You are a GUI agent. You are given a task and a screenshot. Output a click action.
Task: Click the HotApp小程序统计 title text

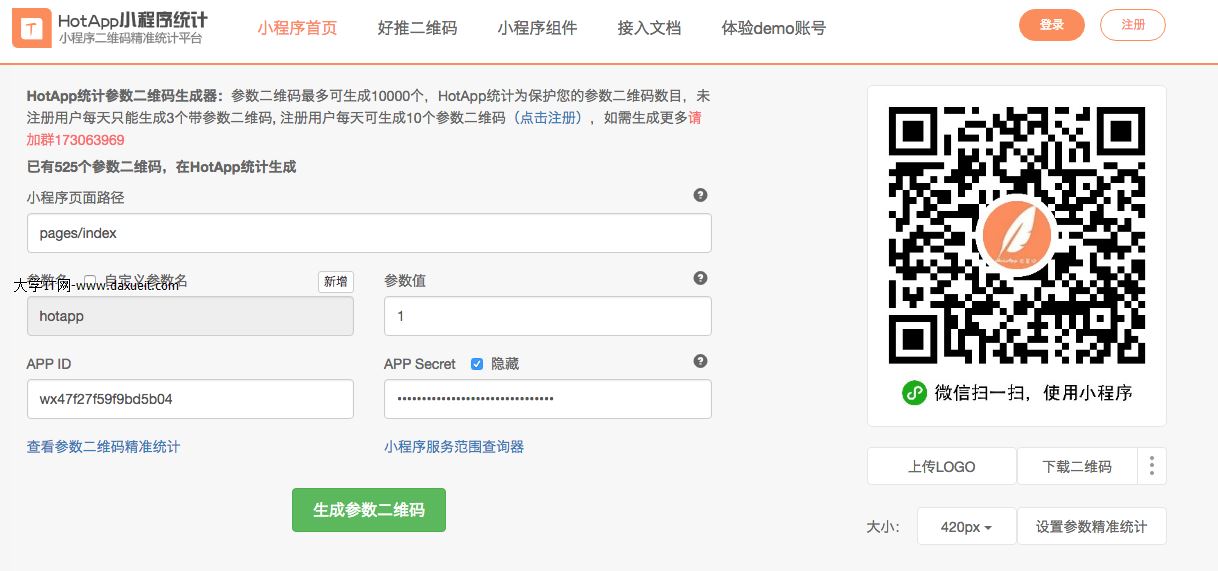133,20
